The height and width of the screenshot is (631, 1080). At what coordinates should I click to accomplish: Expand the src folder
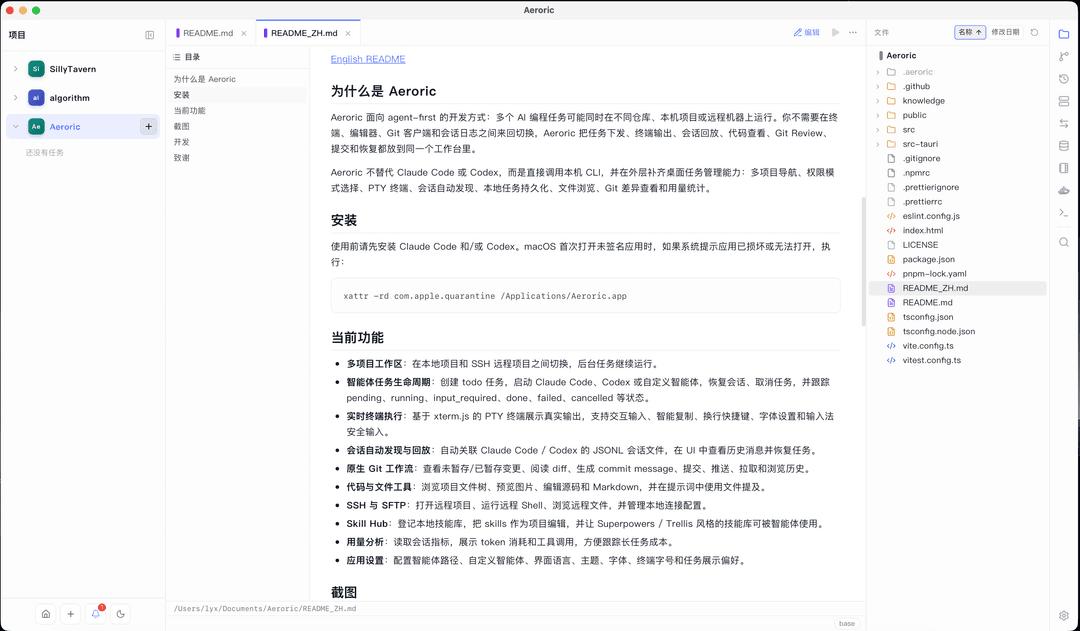click(x=878, y=130)
